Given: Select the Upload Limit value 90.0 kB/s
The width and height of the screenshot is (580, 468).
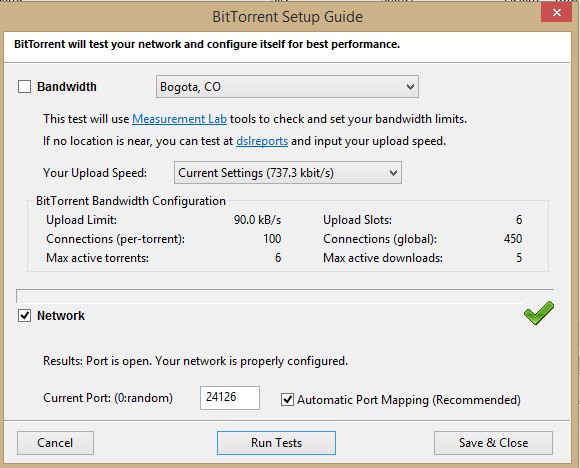Looking at the screenshot, I should pyautogui.click(x=257, y=220).
